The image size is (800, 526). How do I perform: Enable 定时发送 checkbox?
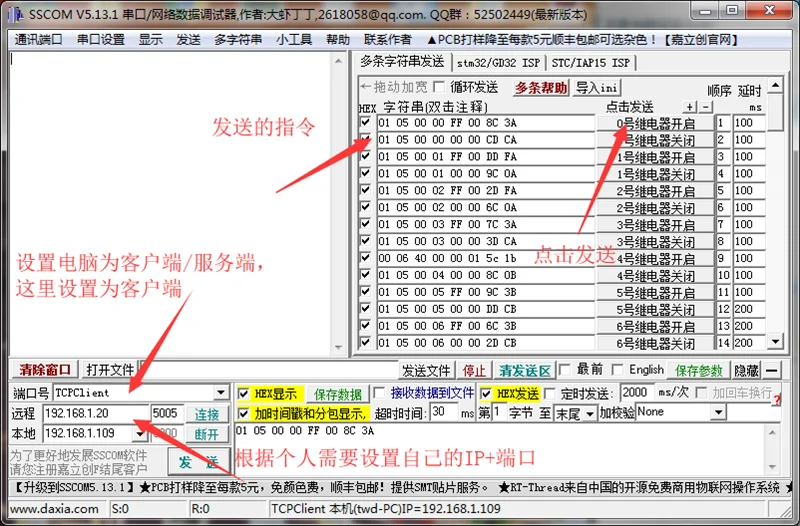tap(549, 393)
